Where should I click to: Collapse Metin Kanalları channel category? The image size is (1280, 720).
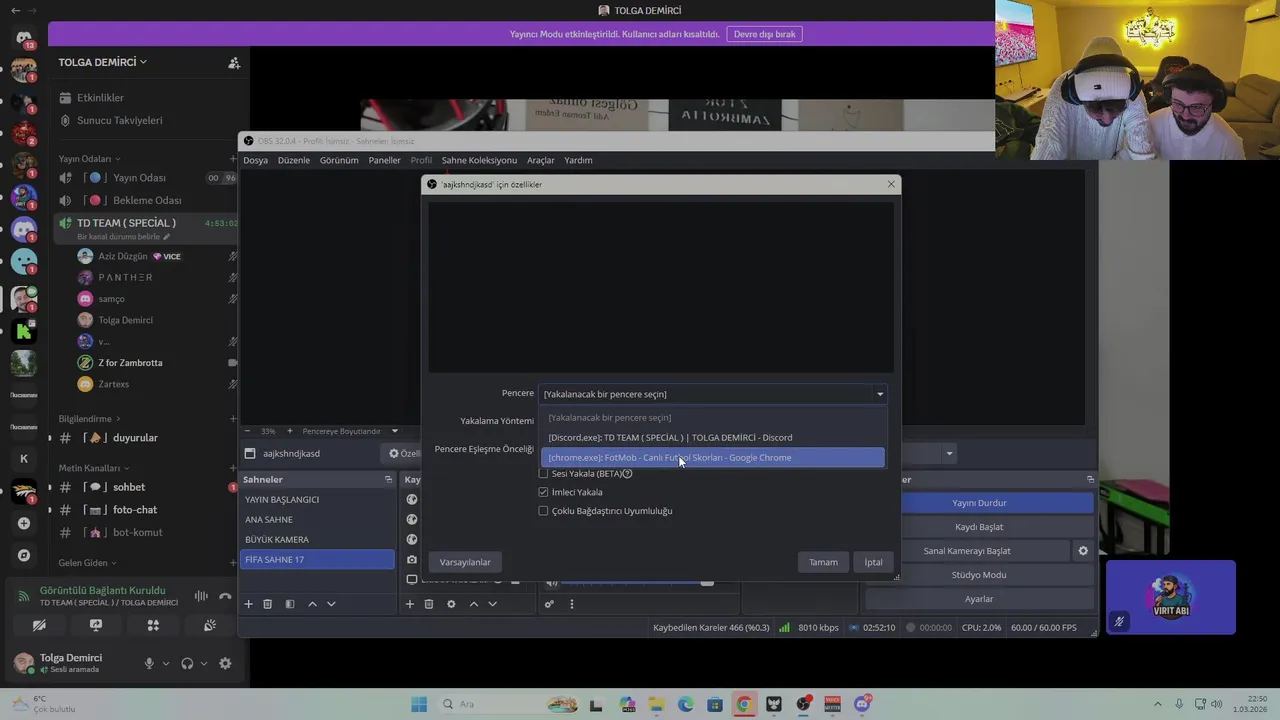click(93, 468)
